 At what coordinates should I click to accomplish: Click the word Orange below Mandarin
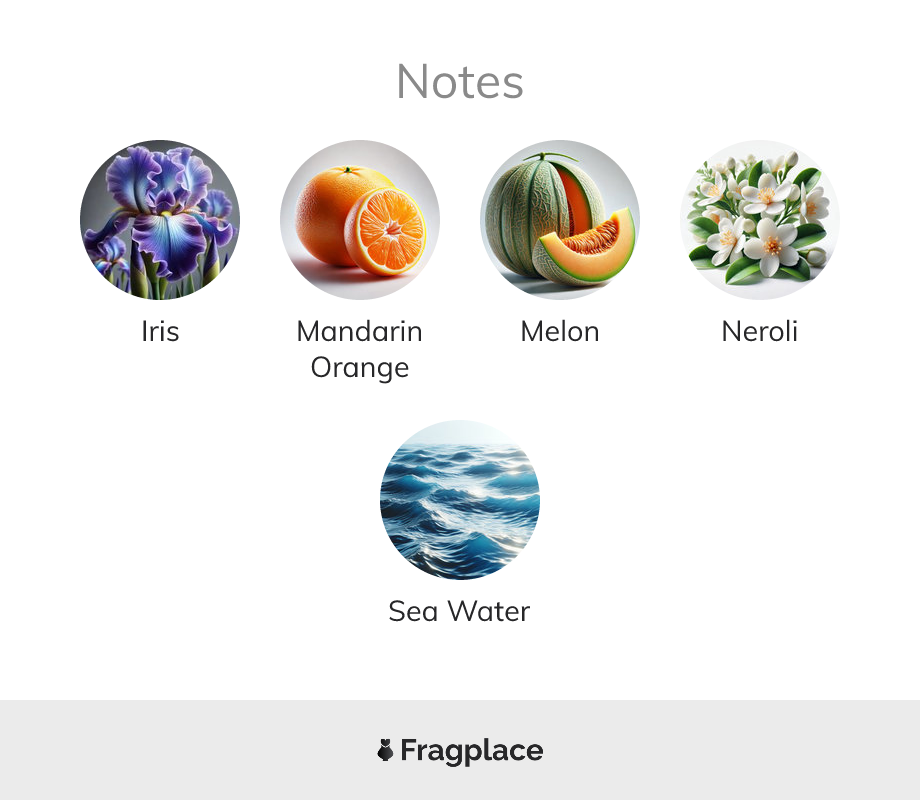[x=360, y=367]
